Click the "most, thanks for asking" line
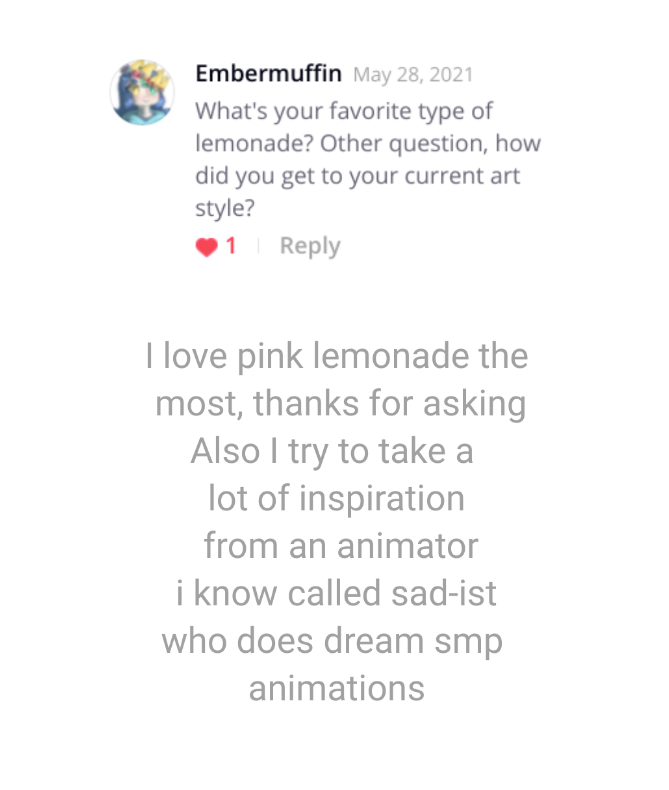This screenshot has height=790, width=669. pos(340,404)
